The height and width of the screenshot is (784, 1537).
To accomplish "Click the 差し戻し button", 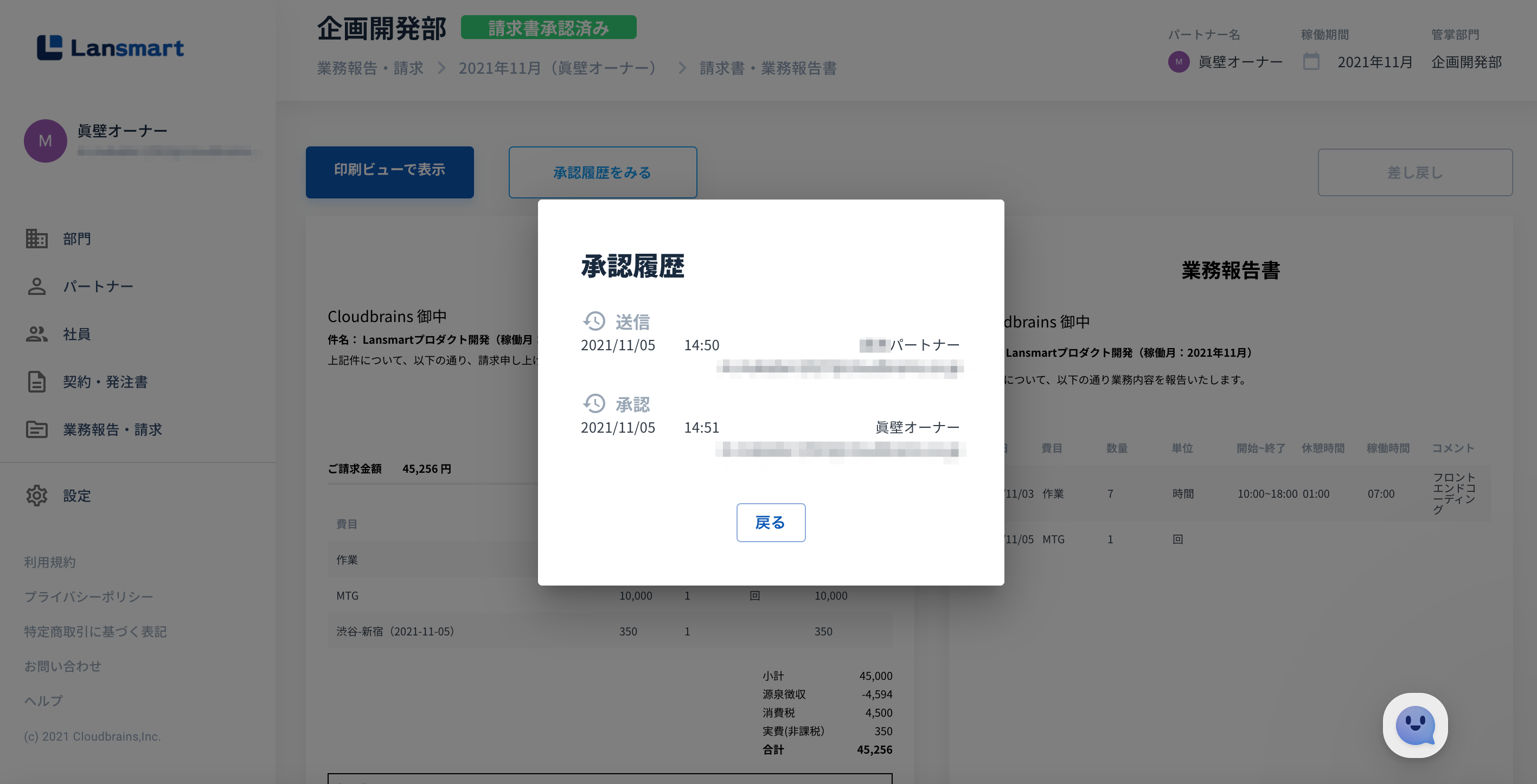I will [1414, 172].
